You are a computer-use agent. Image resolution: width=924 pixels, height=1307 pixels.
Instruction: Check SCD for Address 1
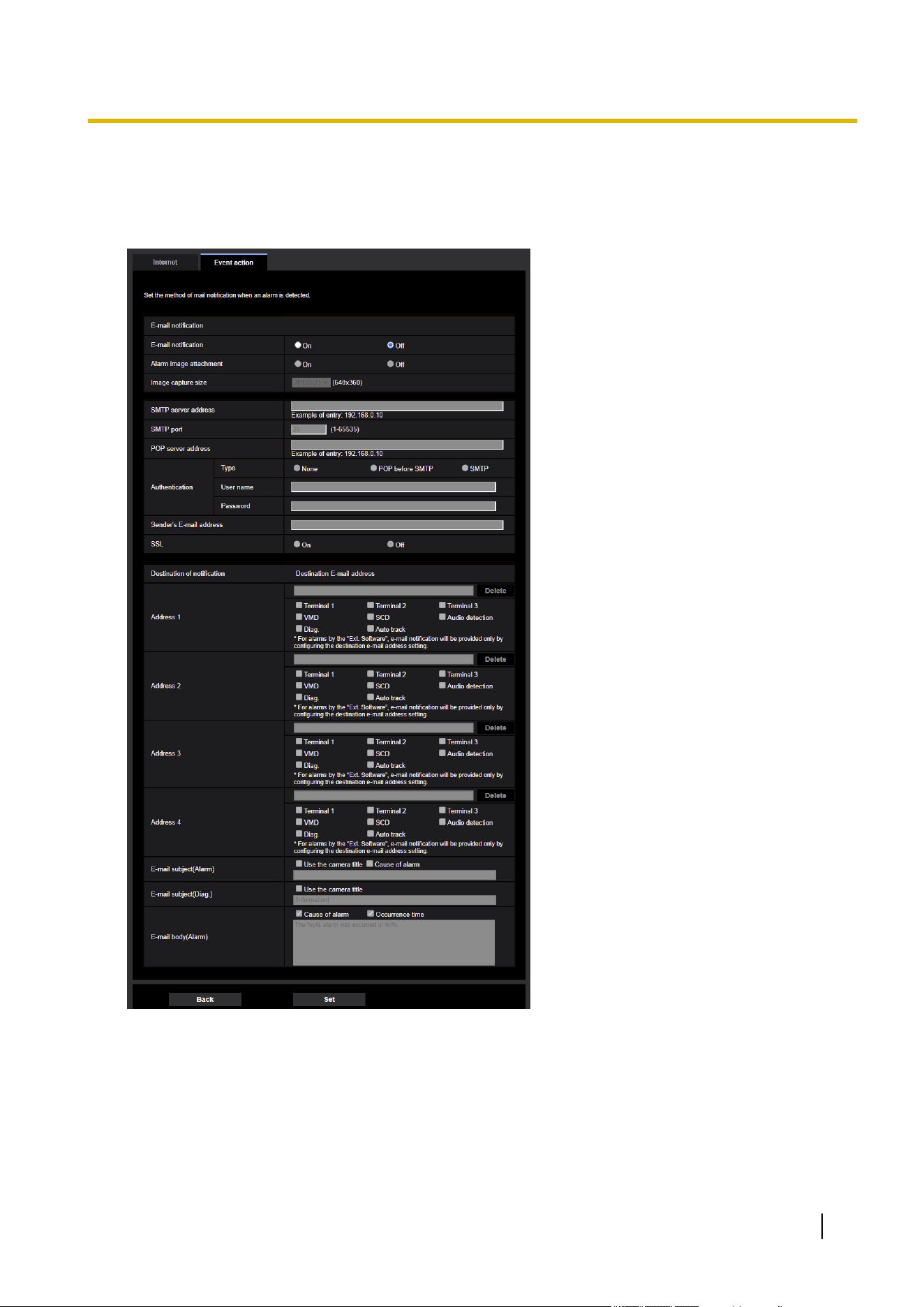tap(371, 617)
